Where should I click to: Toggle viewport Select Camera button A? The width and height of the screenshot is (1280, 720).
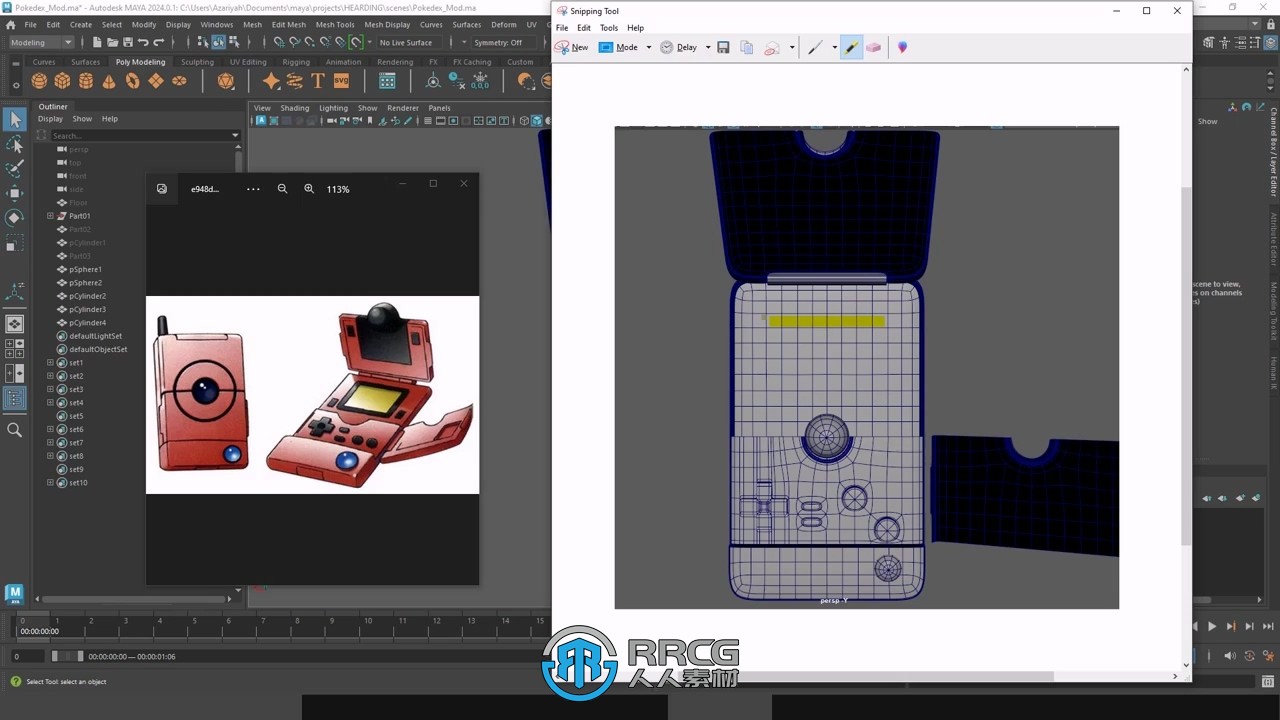262,121
